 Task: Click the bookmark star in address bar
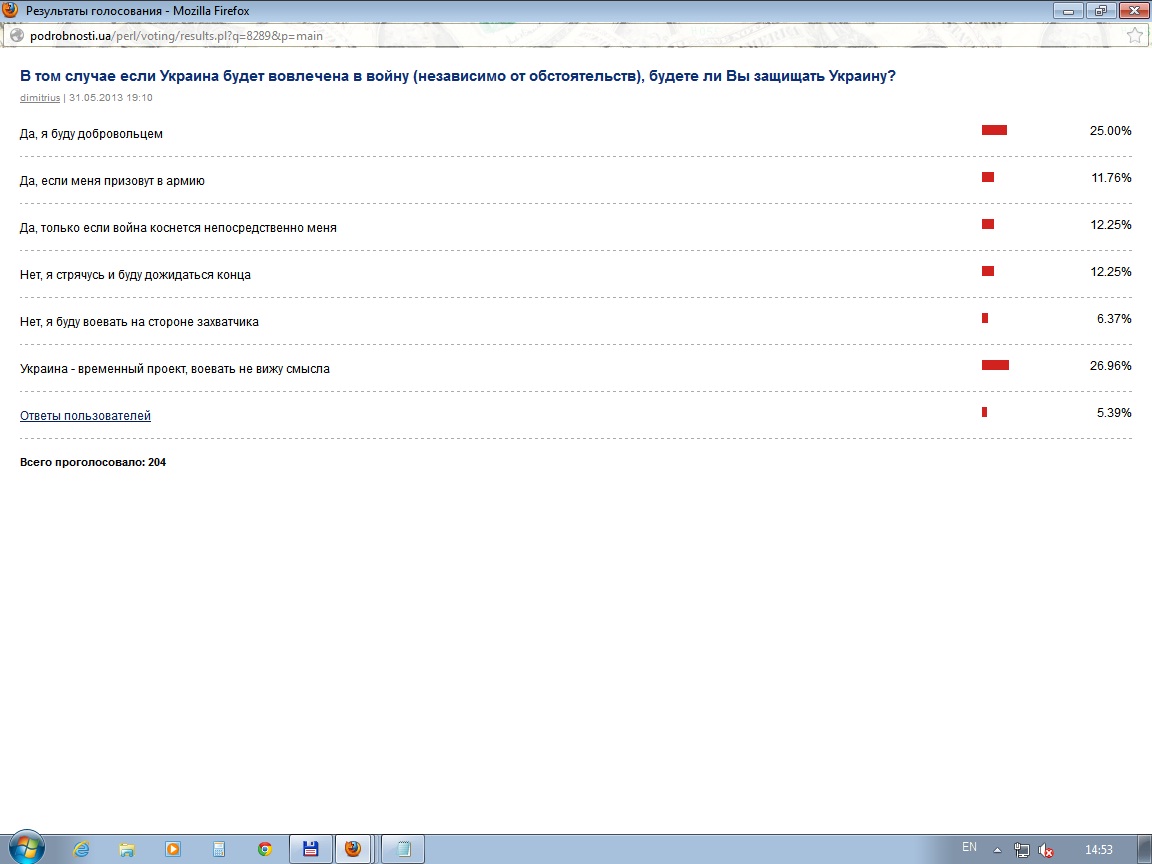click(1135, 35)
